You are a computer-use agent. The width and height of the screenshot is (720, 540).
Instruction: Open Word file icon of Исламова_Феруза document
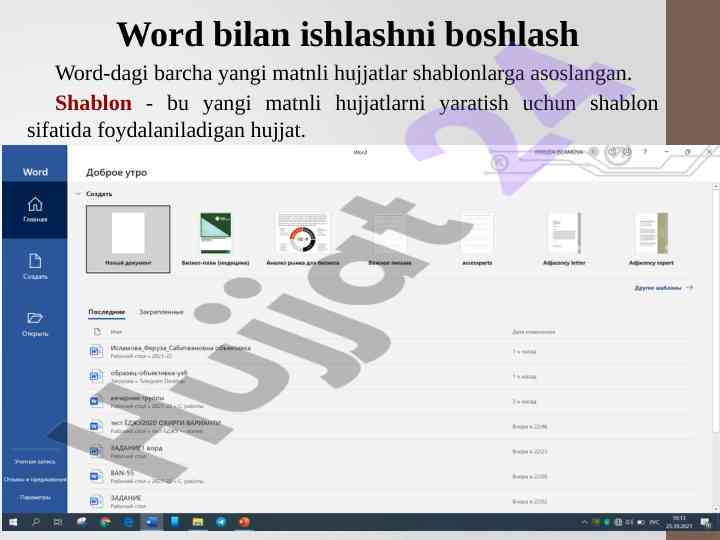coord(96,352)
